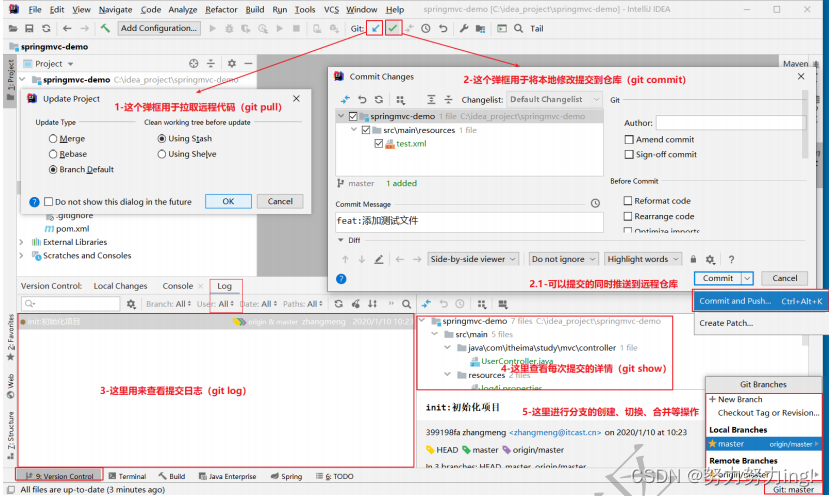Click the Commit Message text field

469,221
